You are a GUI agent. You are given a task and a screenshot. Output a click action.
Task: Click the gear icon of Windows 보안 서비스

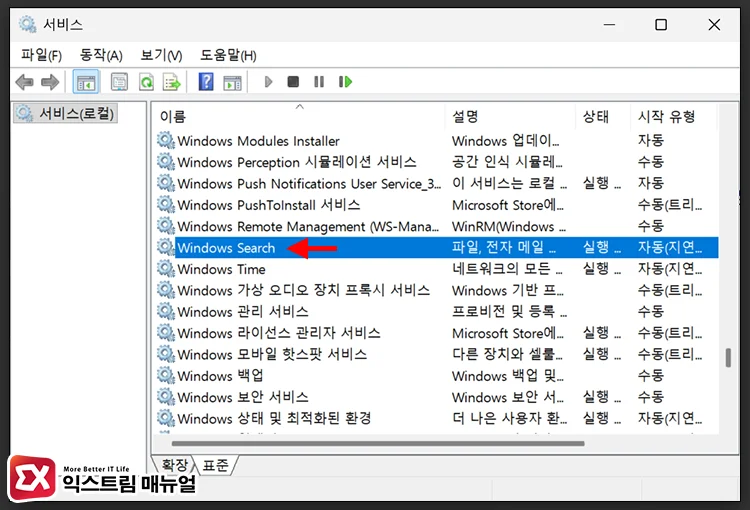[166, 397]
